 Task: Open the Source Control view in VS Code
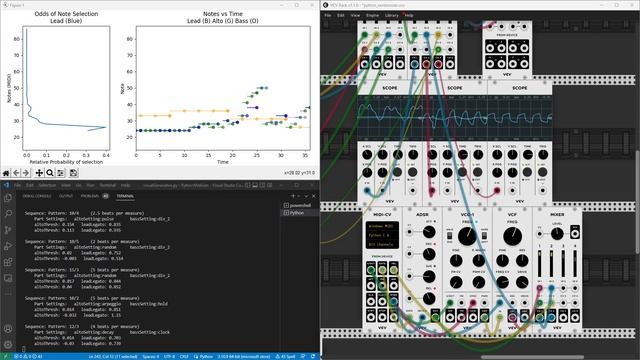8,230
